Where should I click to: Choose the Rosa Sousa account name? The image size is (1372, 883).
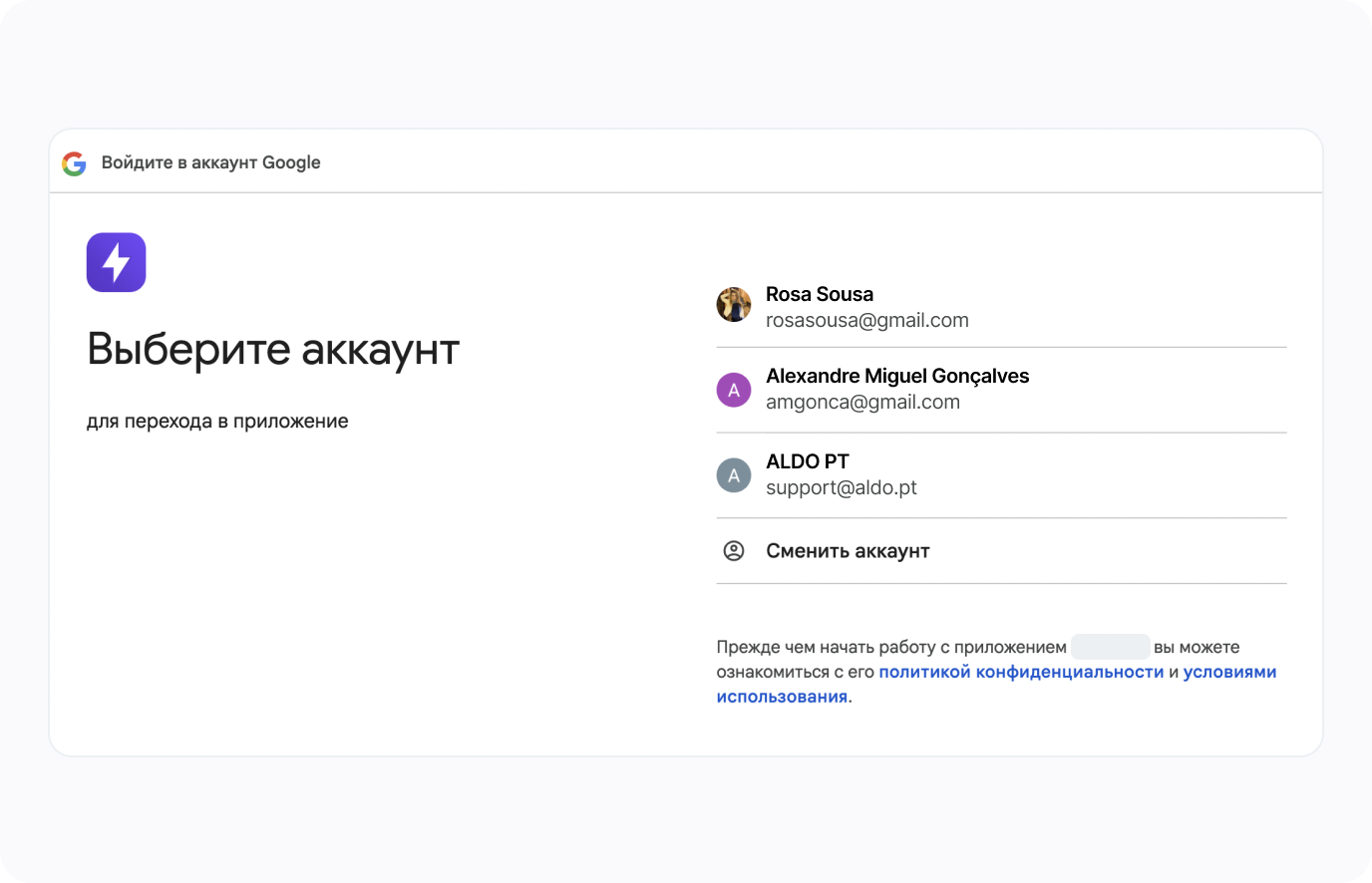pos(819,294)
